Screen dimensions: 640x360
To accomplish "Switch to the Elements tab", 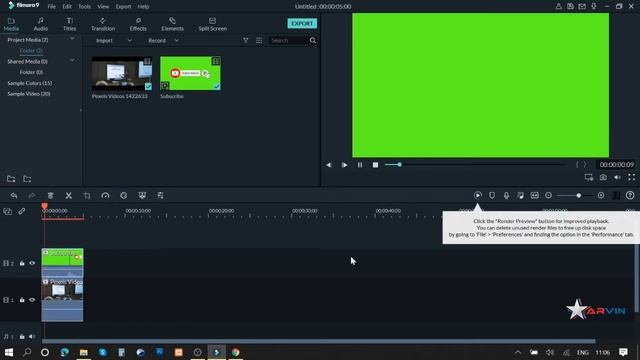I will 172,24.
